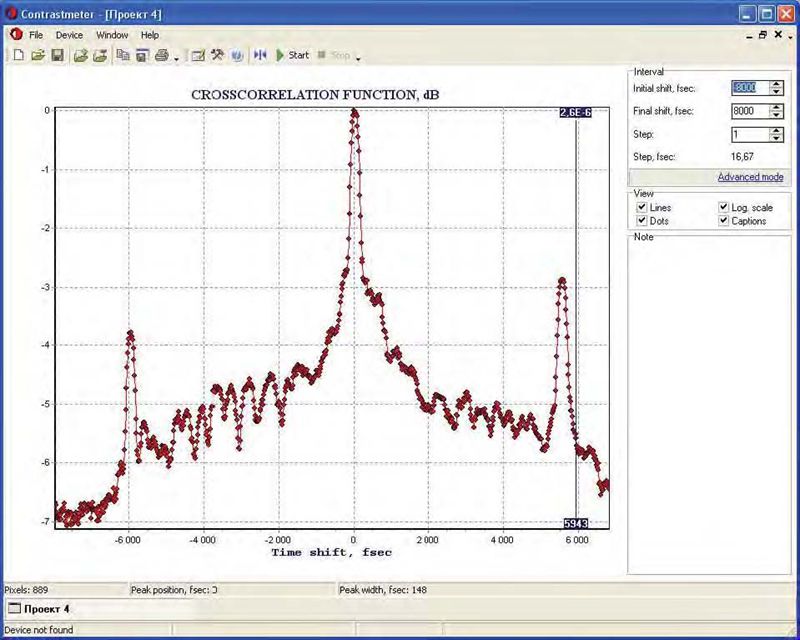Click the New document toolbar icon
Image resolution: width=800 pixels, height=640 pixels.
point(19,55)
